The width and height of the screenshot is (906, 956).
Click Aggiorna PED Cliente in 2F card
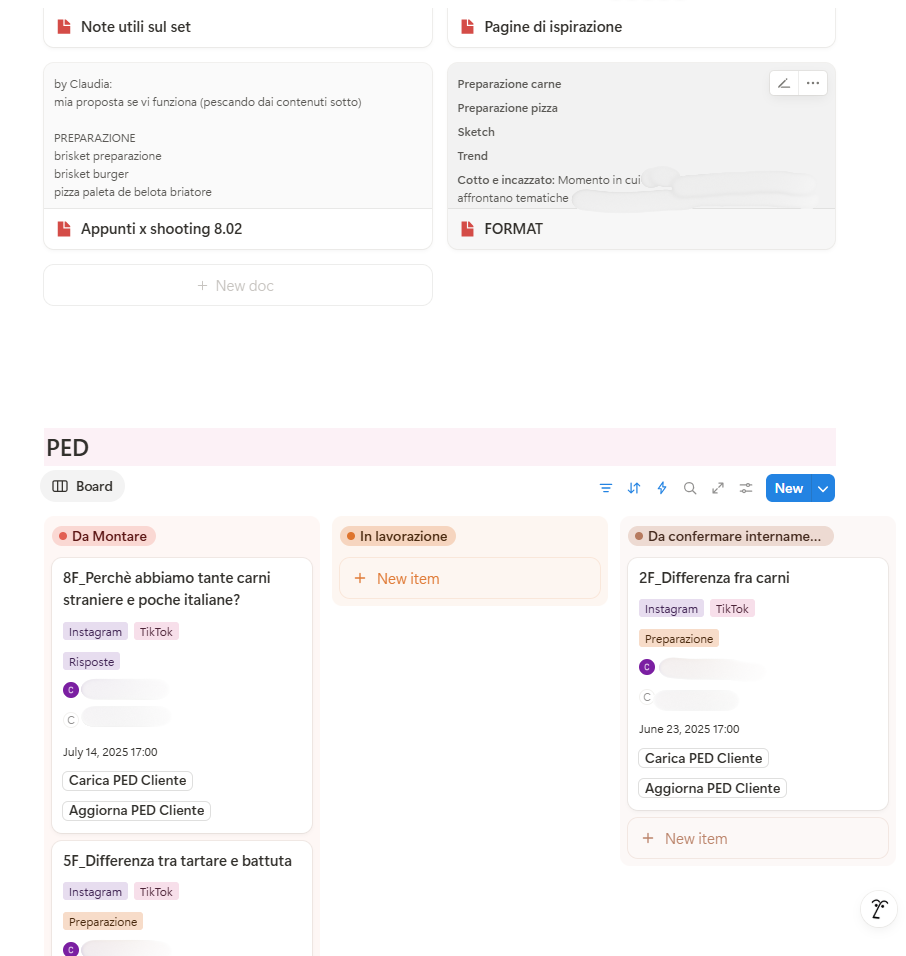[x=713, y=788]
